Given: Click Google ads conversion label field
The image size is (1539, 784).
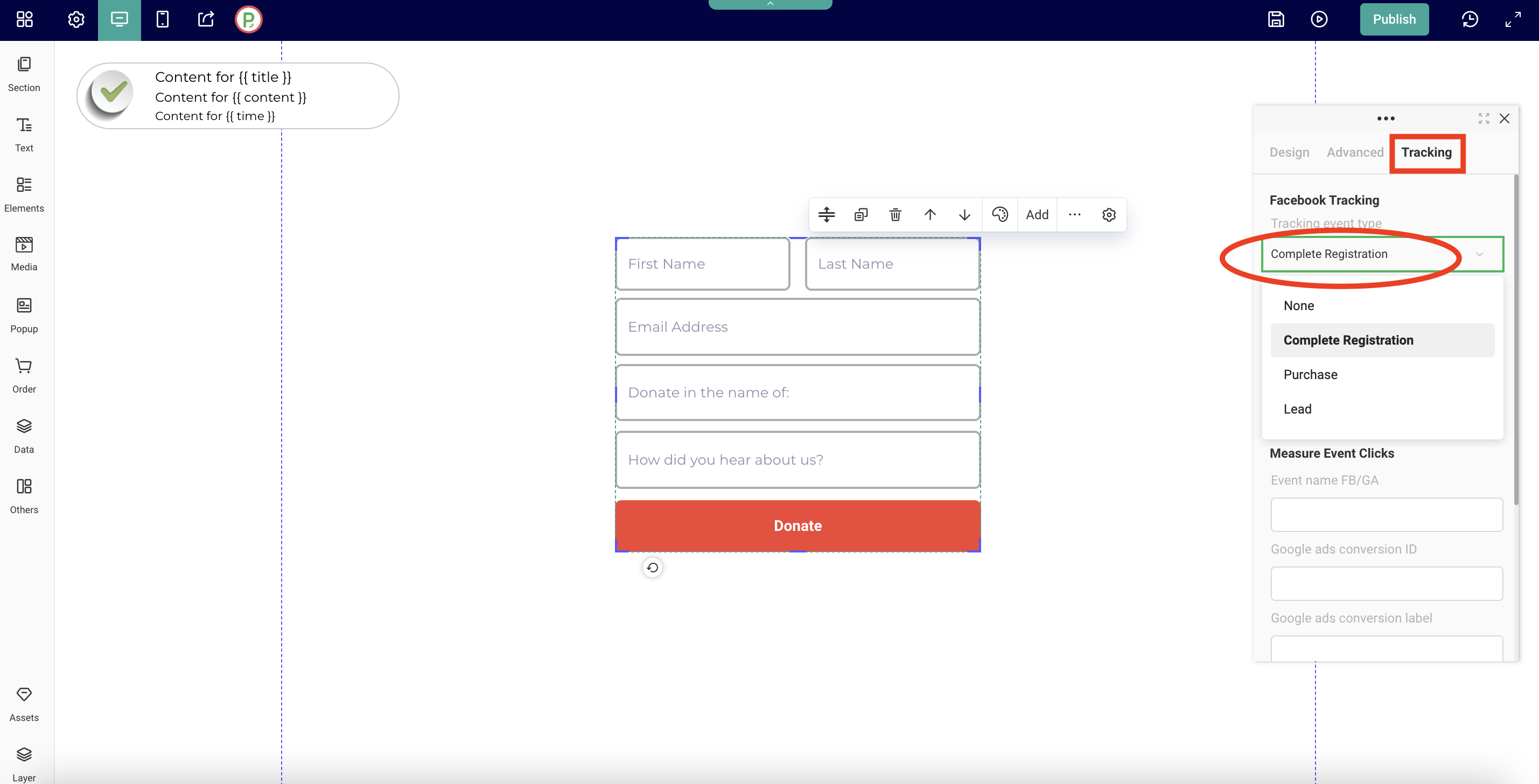Looking at the screenshot, I should [x=1386, y=648].
